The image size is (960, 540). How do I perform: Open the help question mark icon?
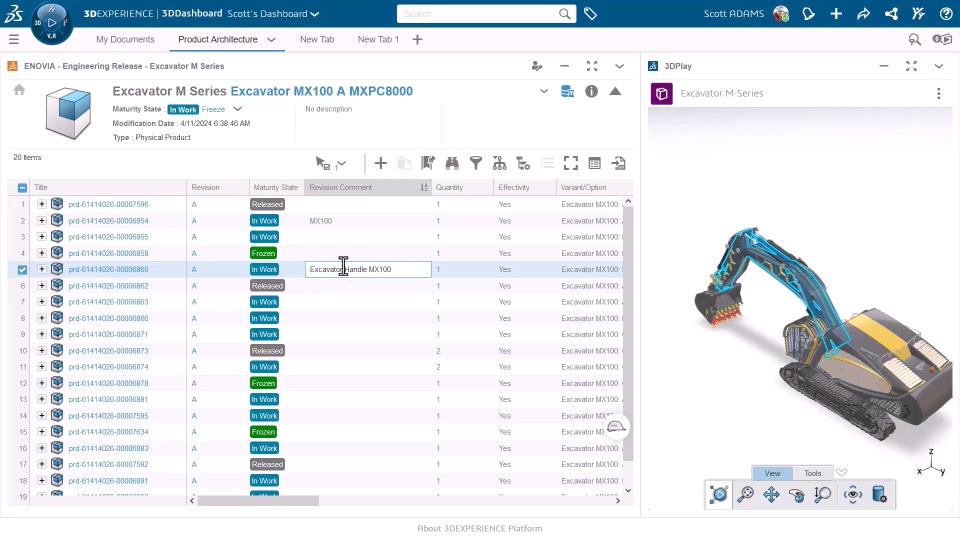(945, 13)
